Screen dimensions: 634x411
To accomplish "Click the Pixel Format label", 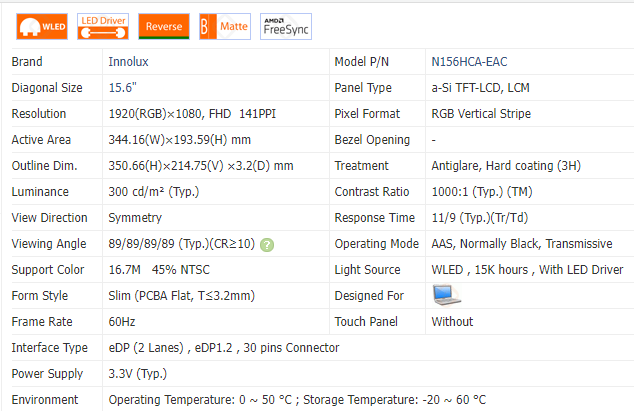I will [x=367, y=114].
